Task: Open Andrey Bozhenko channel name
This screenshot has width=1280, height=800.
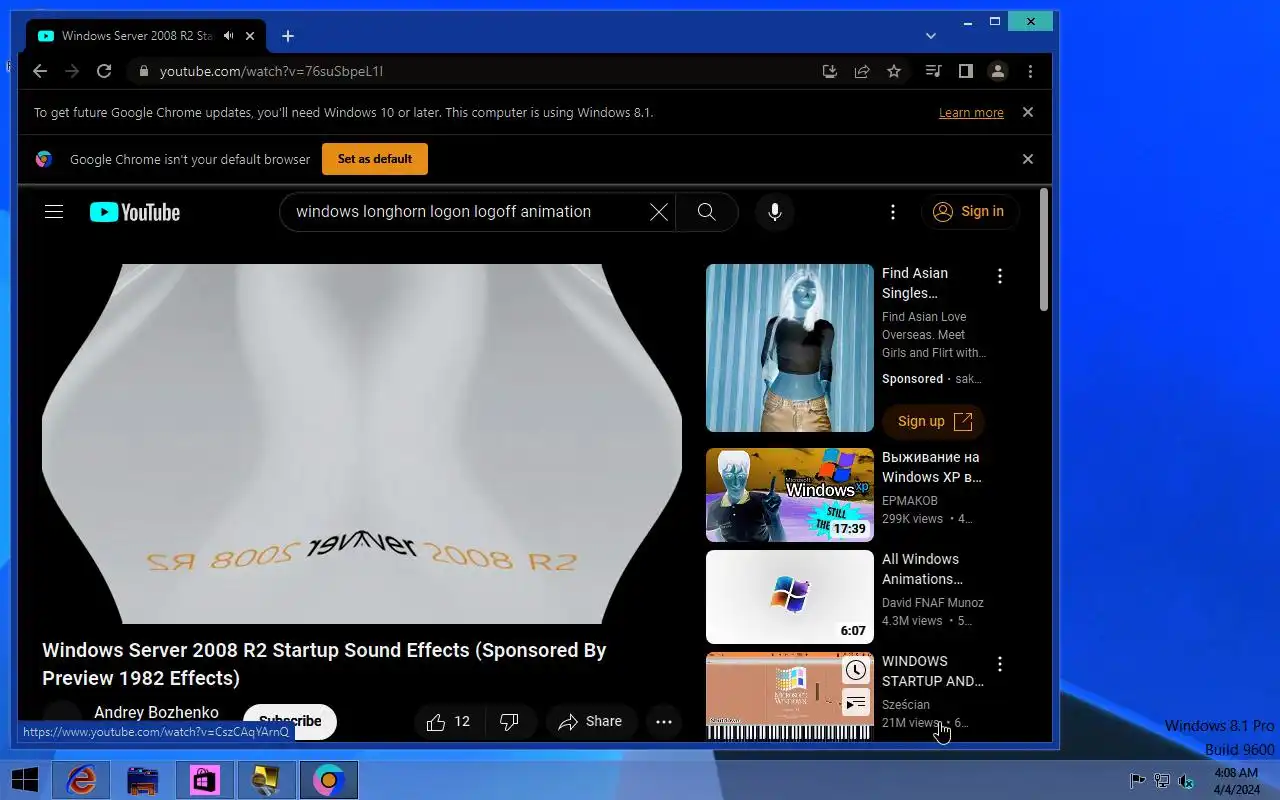Action: click(x=156, y=713)
